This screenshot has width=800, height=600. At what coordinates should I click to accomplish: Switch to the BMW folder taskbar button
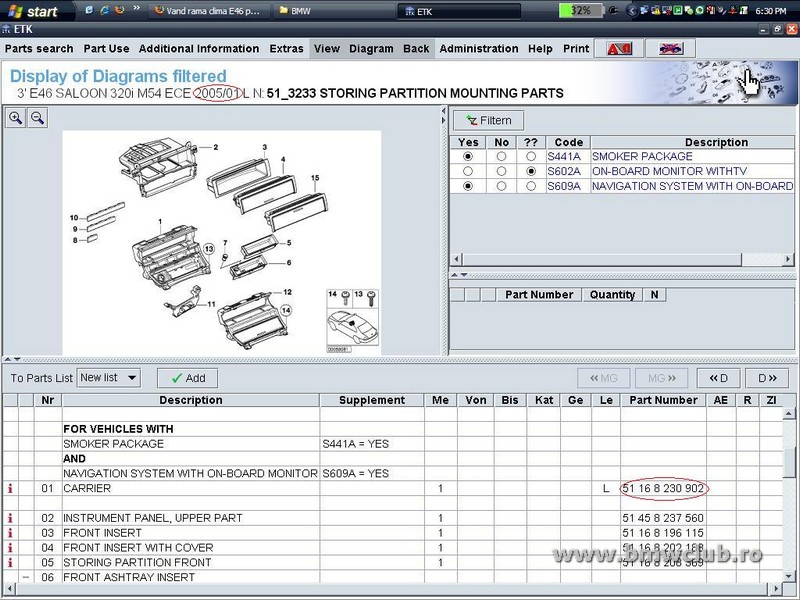pos(334,11)
